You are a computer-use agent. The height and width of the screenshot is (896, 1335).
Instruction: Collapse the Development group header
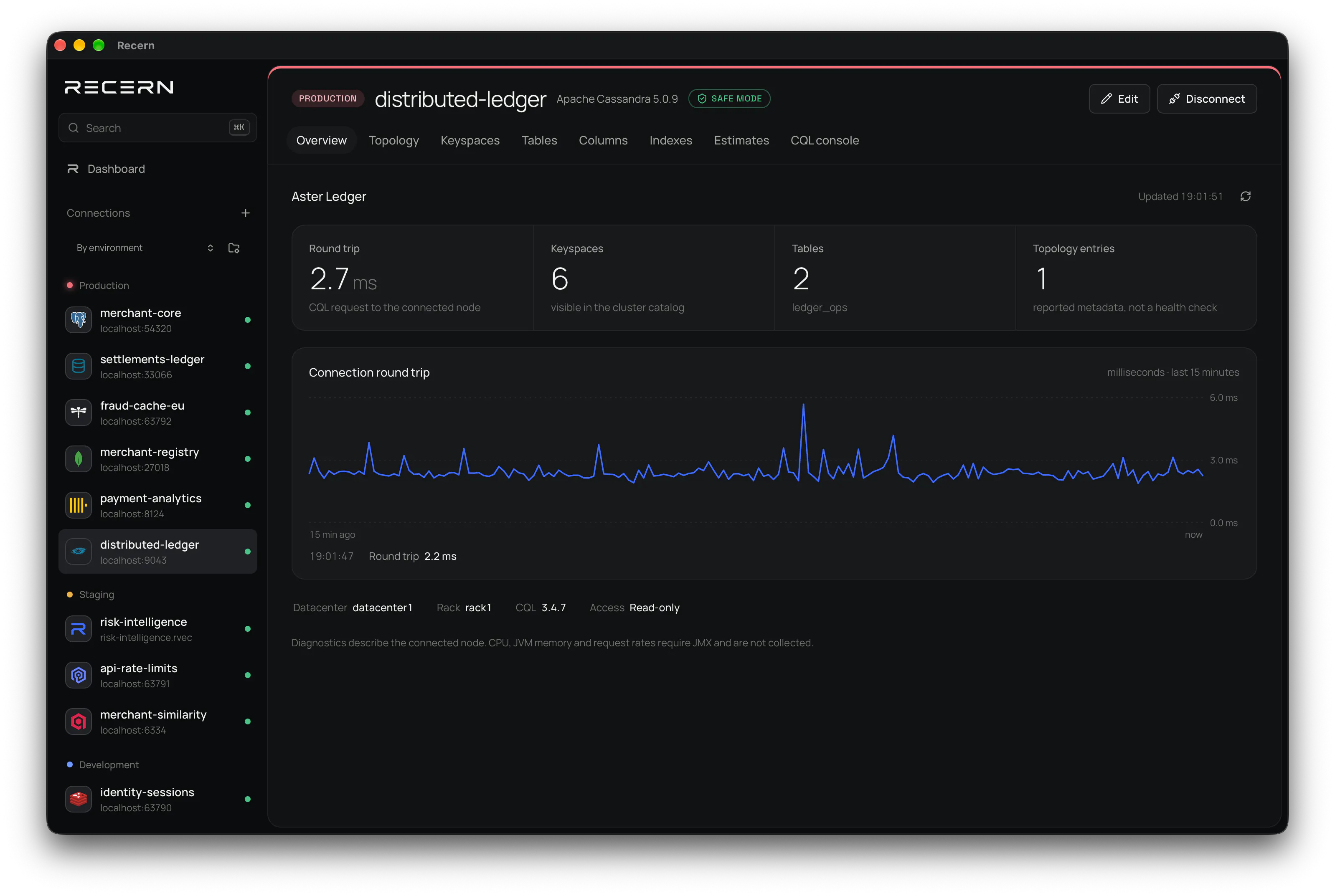pyautogui.click(x=103, y=765)
